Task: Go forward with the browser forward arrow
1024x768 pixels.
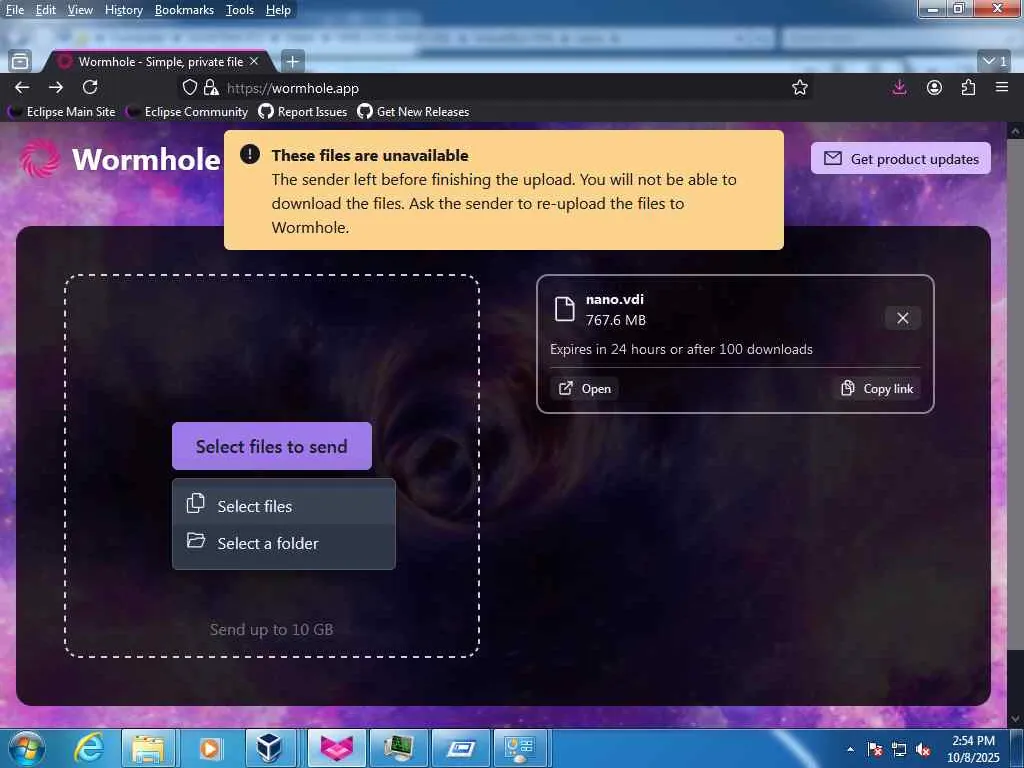Action: (x=56, y=88)
